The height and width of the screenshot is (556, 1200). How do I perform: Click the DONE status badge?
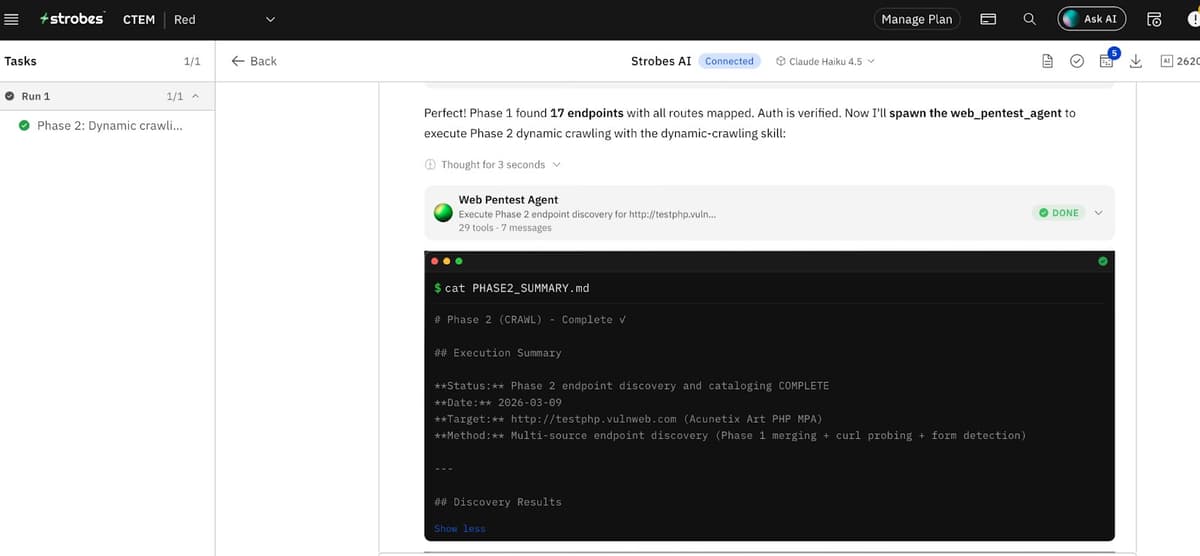point(1059,213)
